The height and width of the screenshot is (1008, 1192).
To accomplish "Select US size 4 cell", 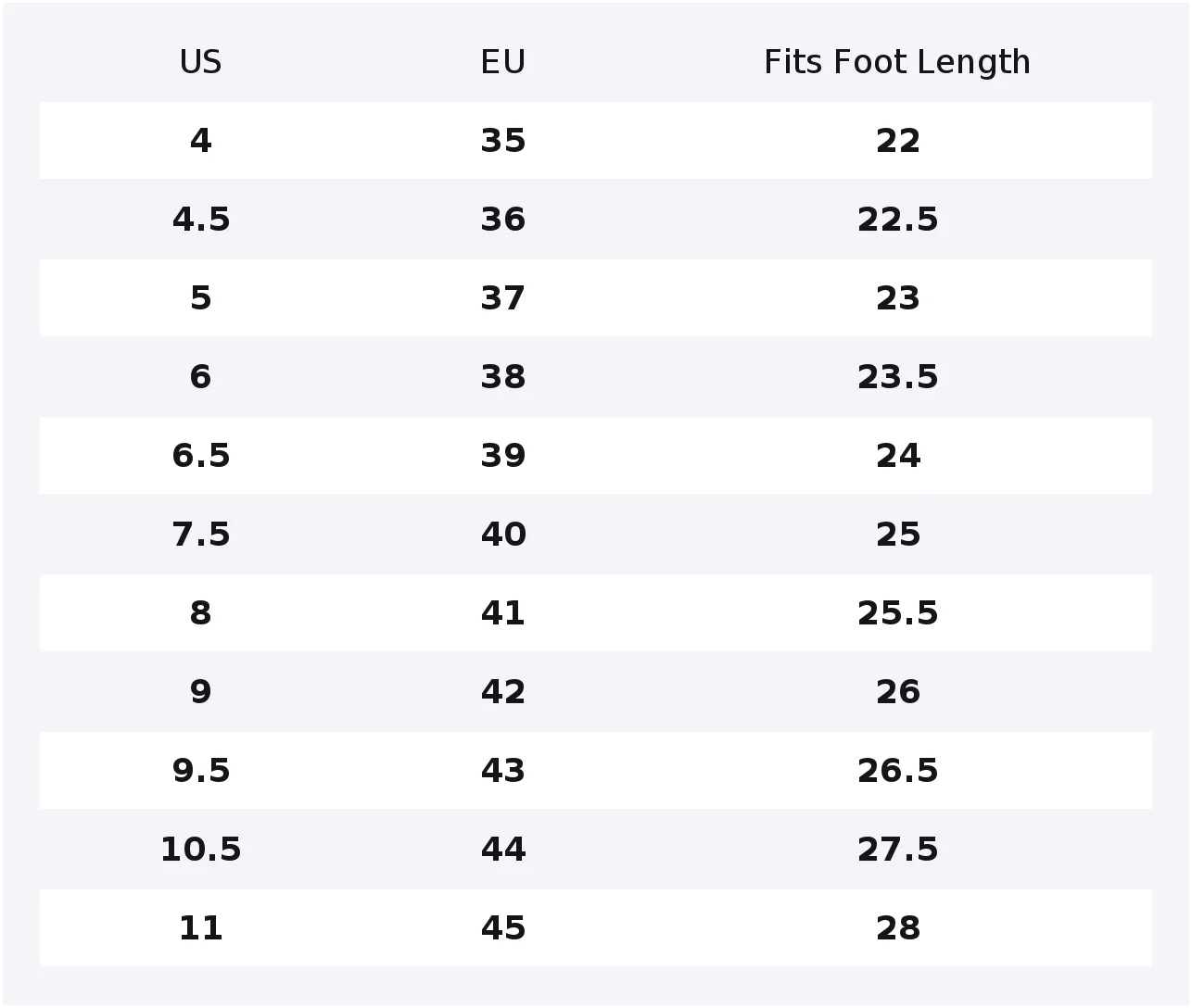I will (200, 141).
